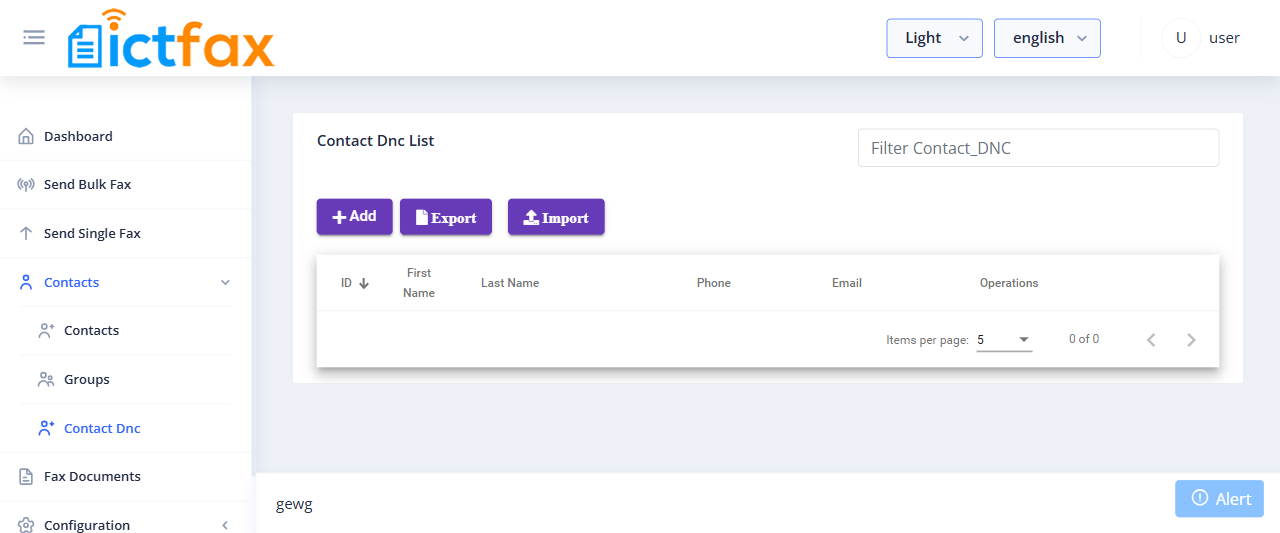Open the Contact Dnc sub-item
Image resolution: width=1280 pixels, height=533 pixels.
(102, 428)
